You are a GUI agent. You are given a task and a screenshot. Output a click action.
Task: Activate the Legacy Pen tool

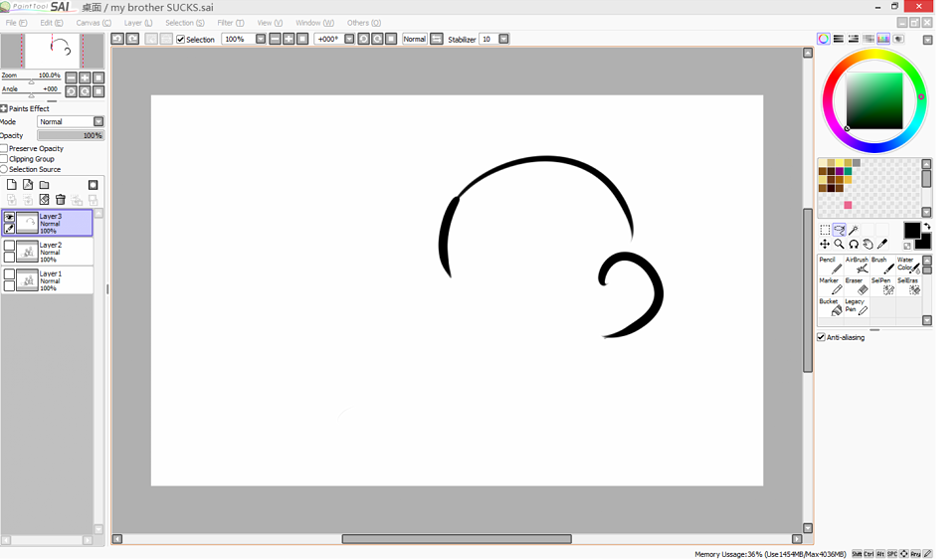point(856,307)
